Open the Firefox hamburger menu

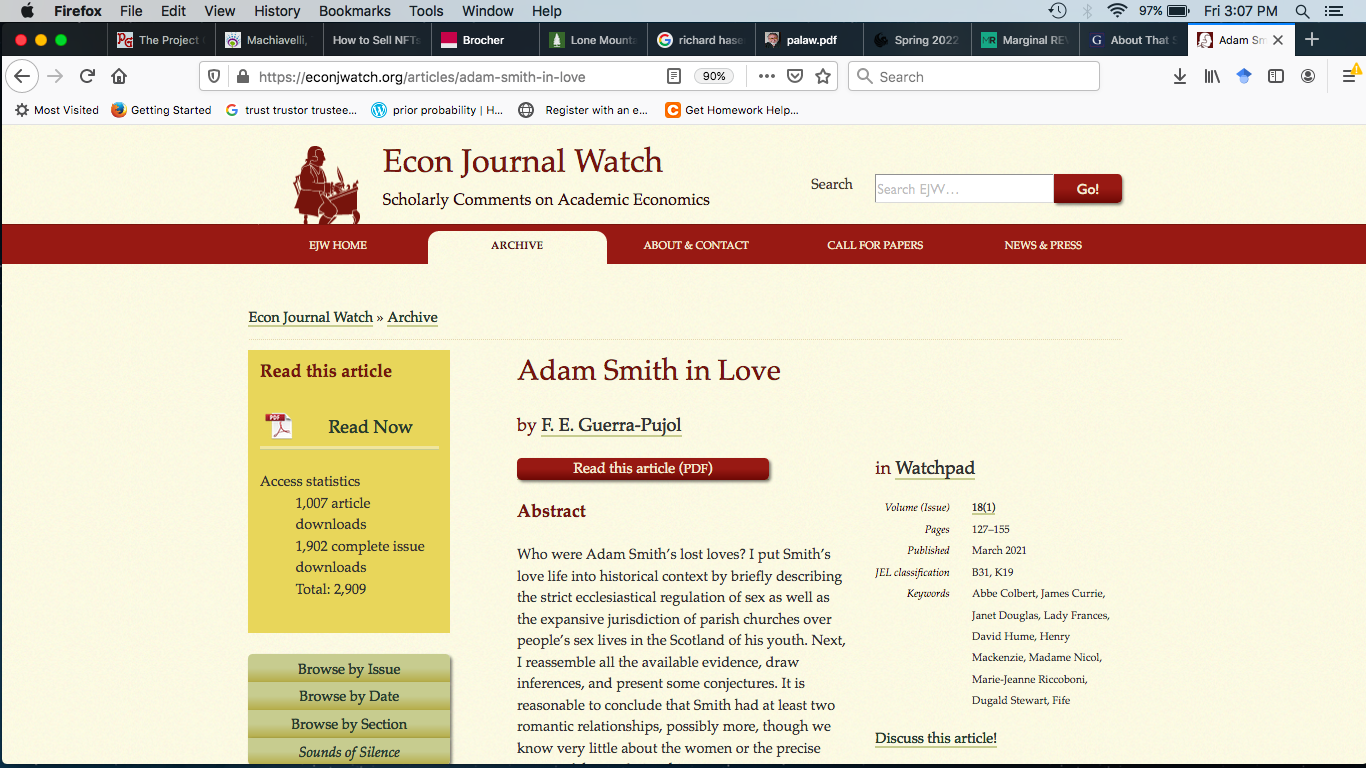(1348, 77)
